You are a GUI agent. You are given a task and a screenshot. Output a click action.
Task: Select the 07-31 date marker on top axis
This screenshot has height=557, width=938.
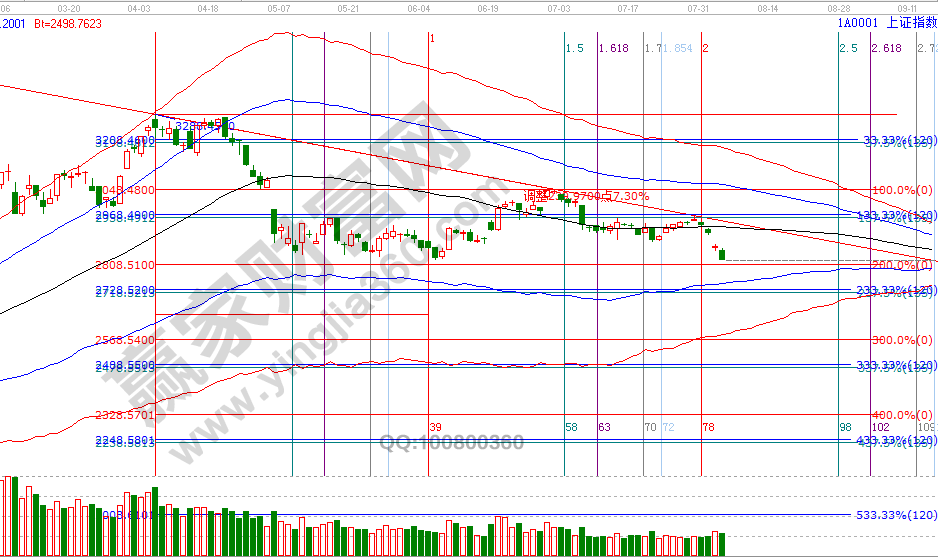[699, 7]
